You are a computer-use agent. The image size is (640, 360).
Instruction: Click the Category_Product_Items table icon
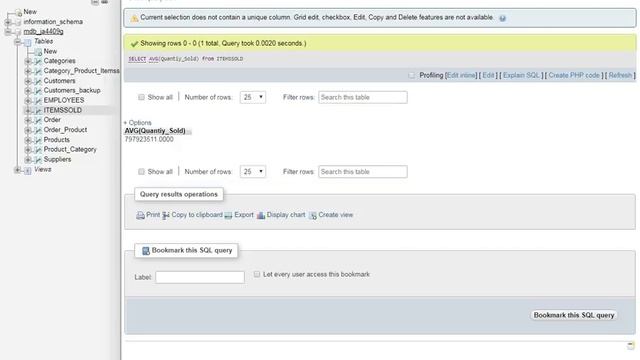tap(38, 71)
